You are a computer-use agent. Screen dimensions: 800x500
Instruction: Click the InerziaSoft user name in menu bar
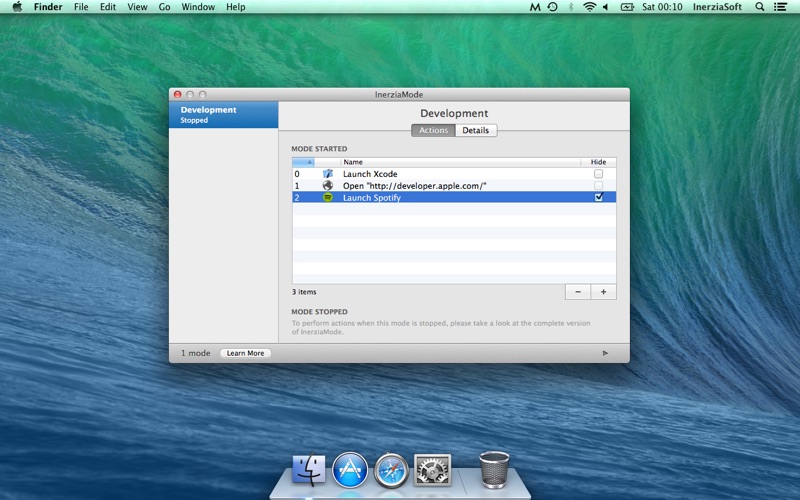click(717, 7)
